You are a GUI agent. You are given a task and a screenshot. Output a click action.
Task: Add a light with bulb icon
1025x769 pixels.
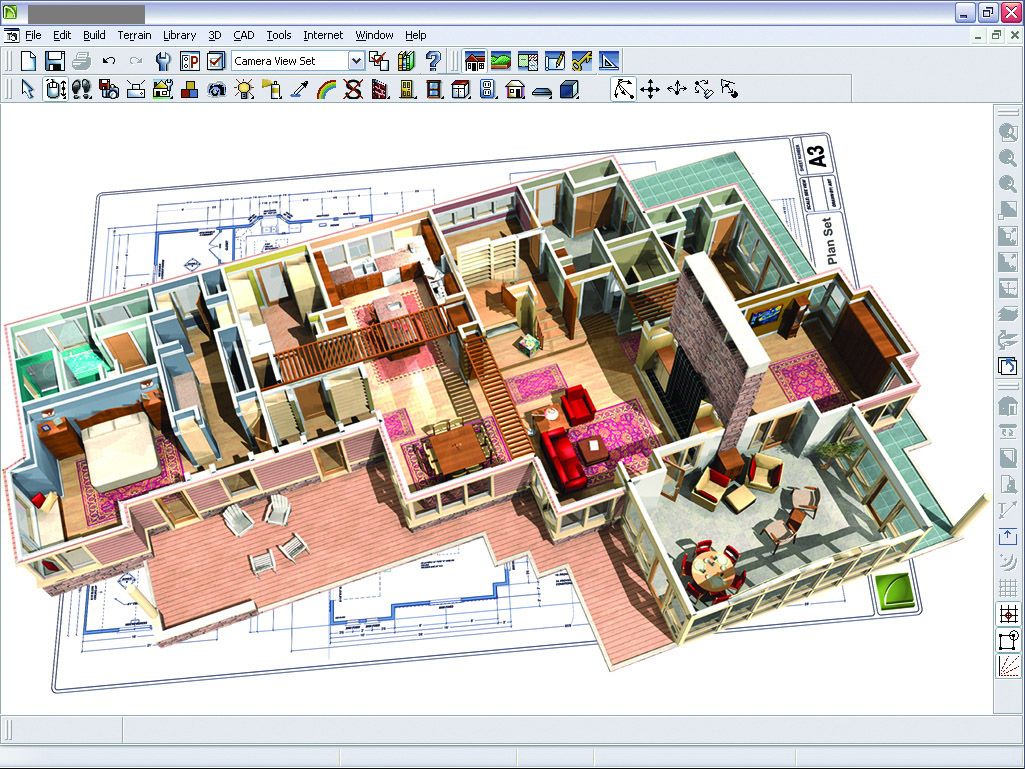pyautogui.click(x=244, y=89)
